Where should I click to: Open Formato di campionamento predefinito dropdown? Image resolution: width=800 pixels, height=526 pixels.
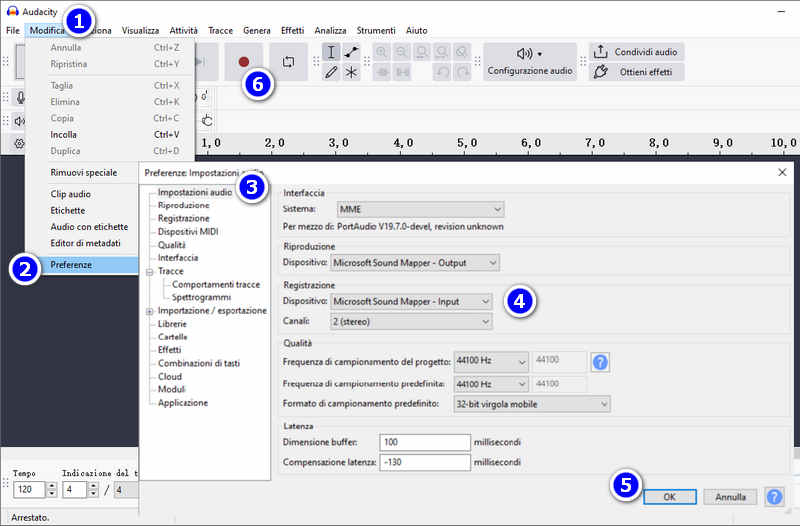tap(532, 404)
